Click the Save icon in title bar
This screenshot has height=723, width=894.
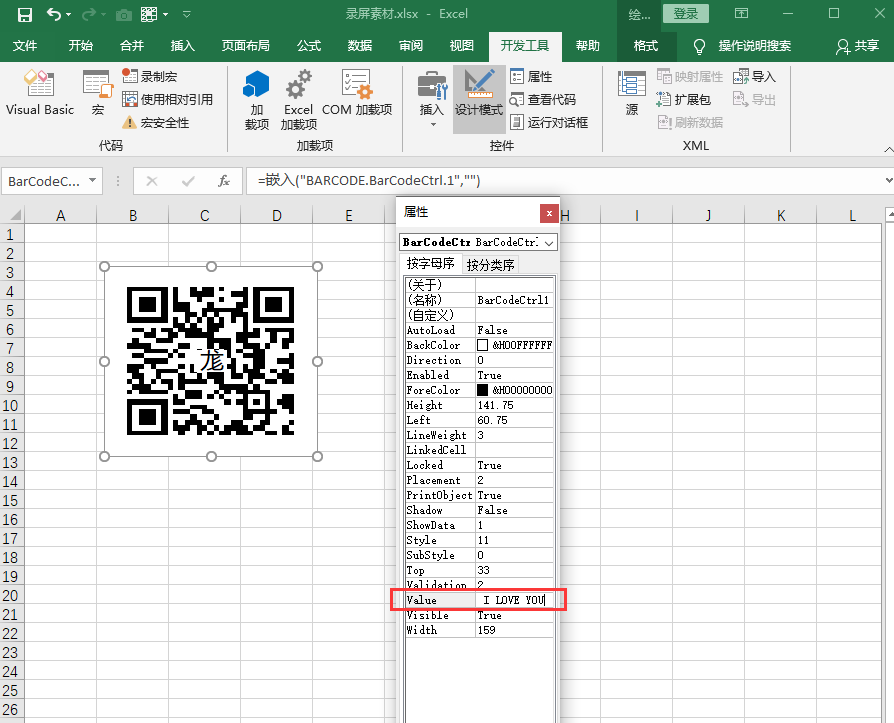pyautogui.click(x=24, y=15)
